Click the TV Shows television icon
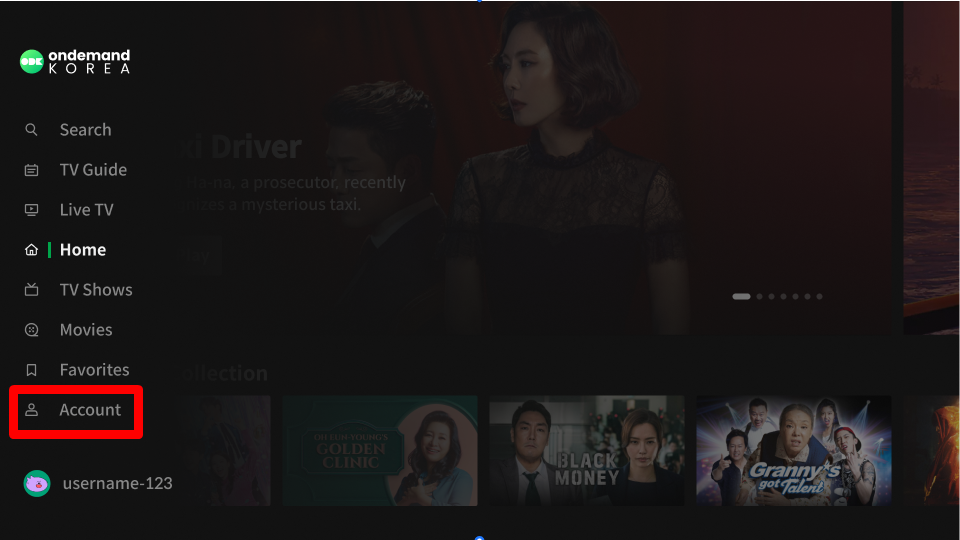 click(31, 290)
